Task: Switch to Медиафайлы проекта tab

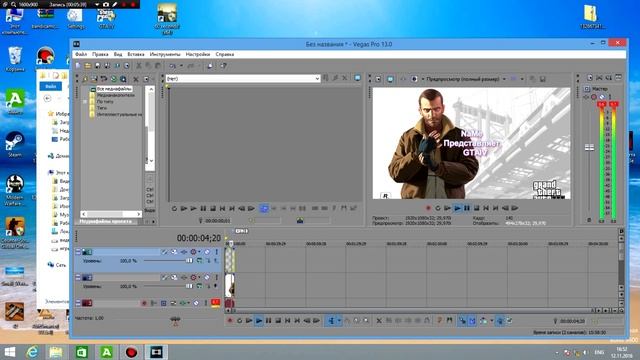Action: click(x=106, y=221)
